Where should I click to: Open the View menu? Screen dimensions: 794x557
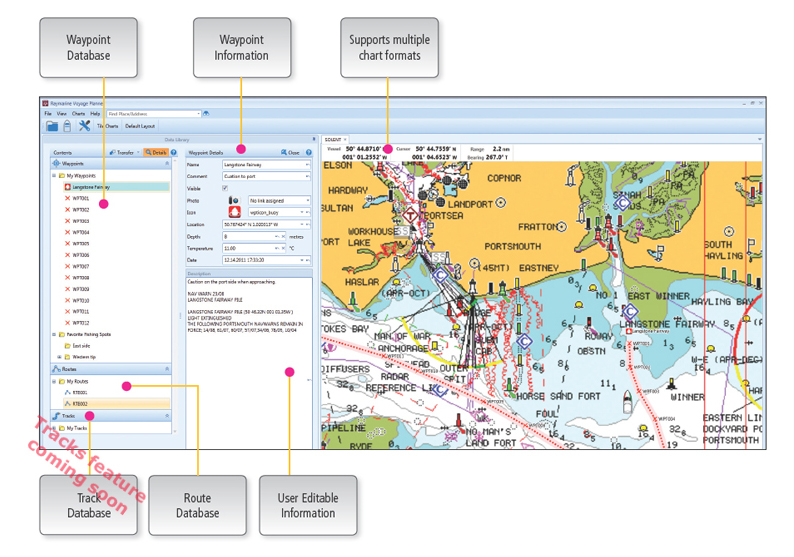(x=62, y=114)
